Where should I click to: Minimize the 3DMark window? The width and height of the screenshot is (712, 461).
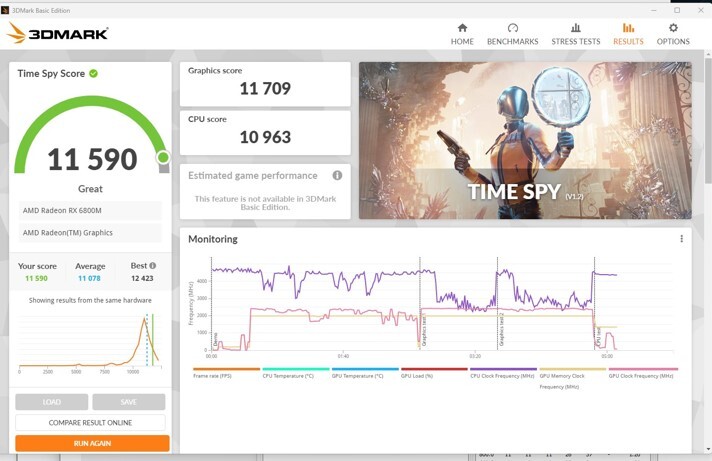coord(654,10)
